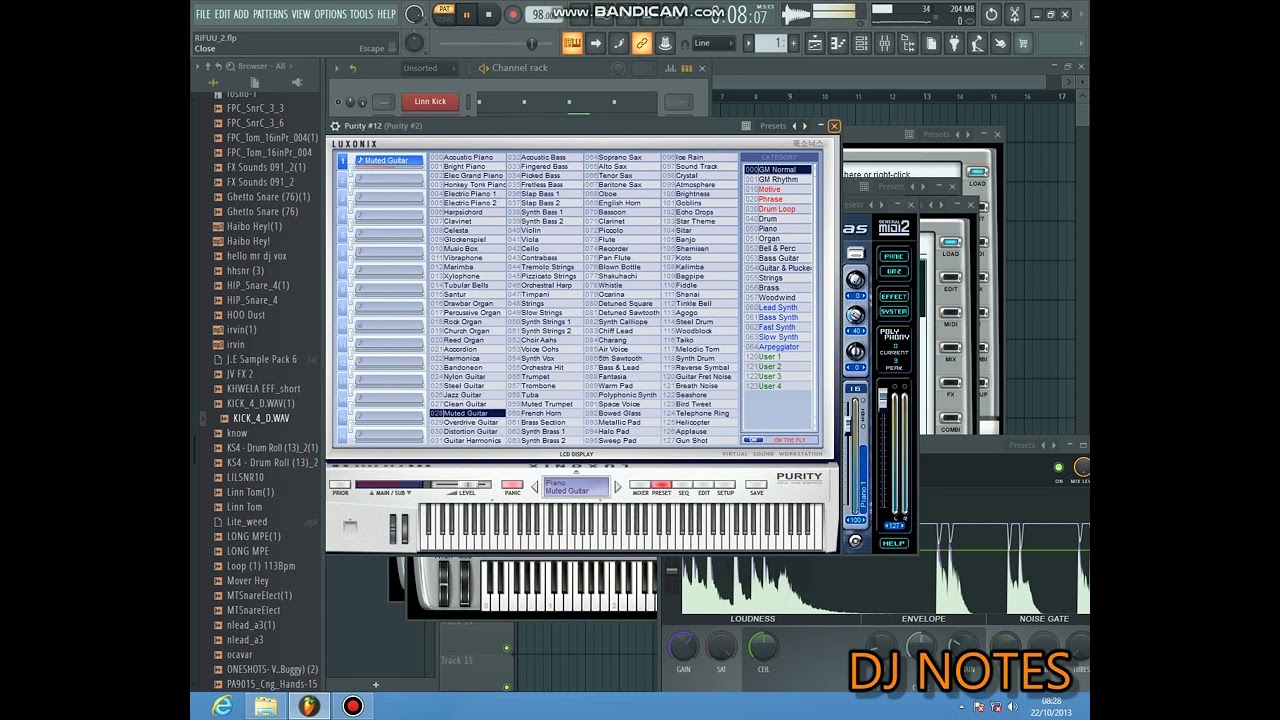Toggle the orange piano keyboard icon
Image resolution: width=1280 pixels, height=720 pixels.
tap(572, 43)
